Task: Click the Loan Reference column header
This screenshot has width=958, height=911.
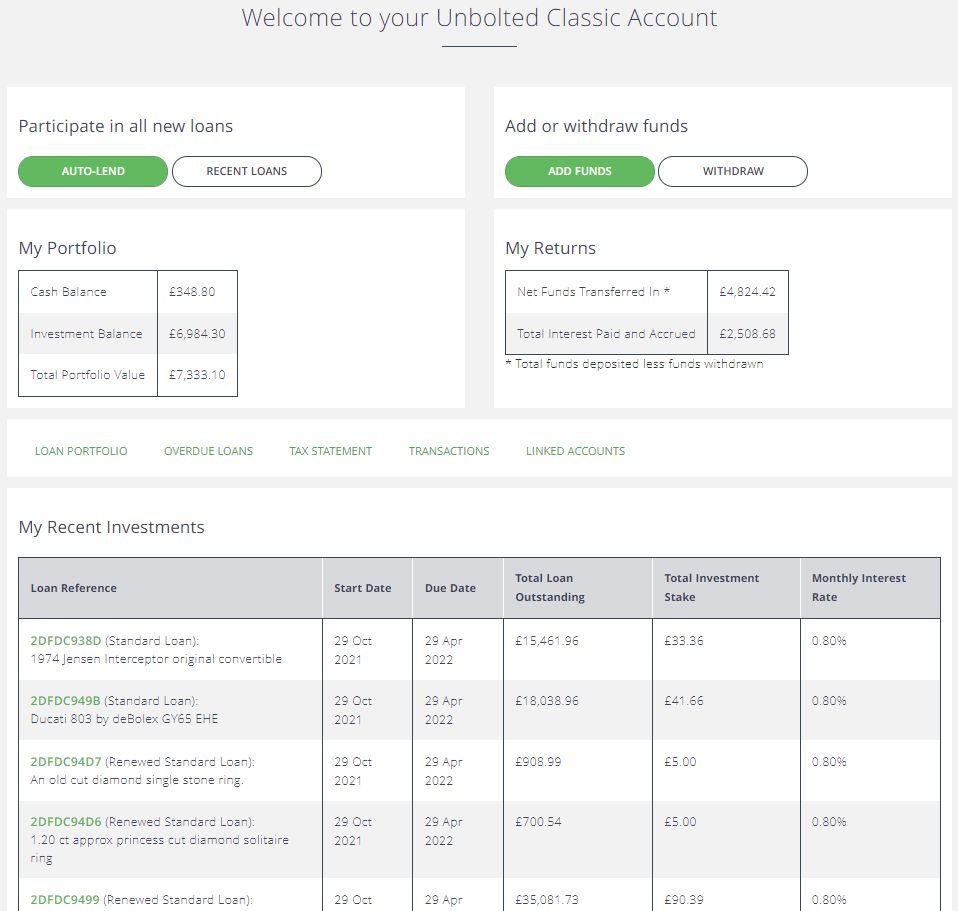Action: click(x=73, y=588)
